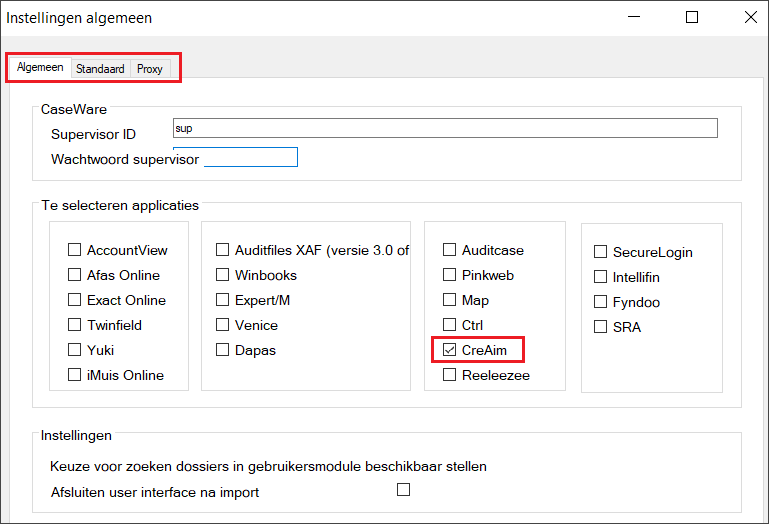Image resolution: width=769 pixels, height=524 pixels.
Task: Tick the Afas Online checkbox
Action: pyautogui.click(x=74, y=275)
